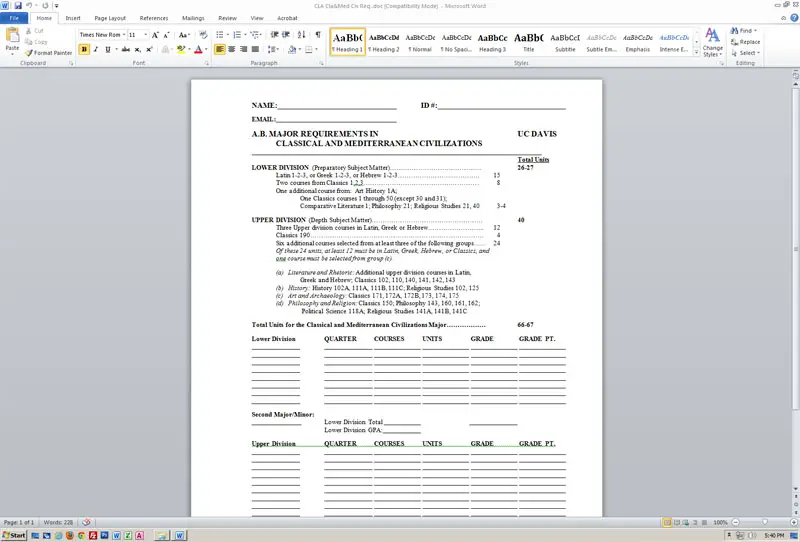Viewport: 800px width, 542px height.
Task: Switch to the Review tab
Action: click(x=228, y=18)
